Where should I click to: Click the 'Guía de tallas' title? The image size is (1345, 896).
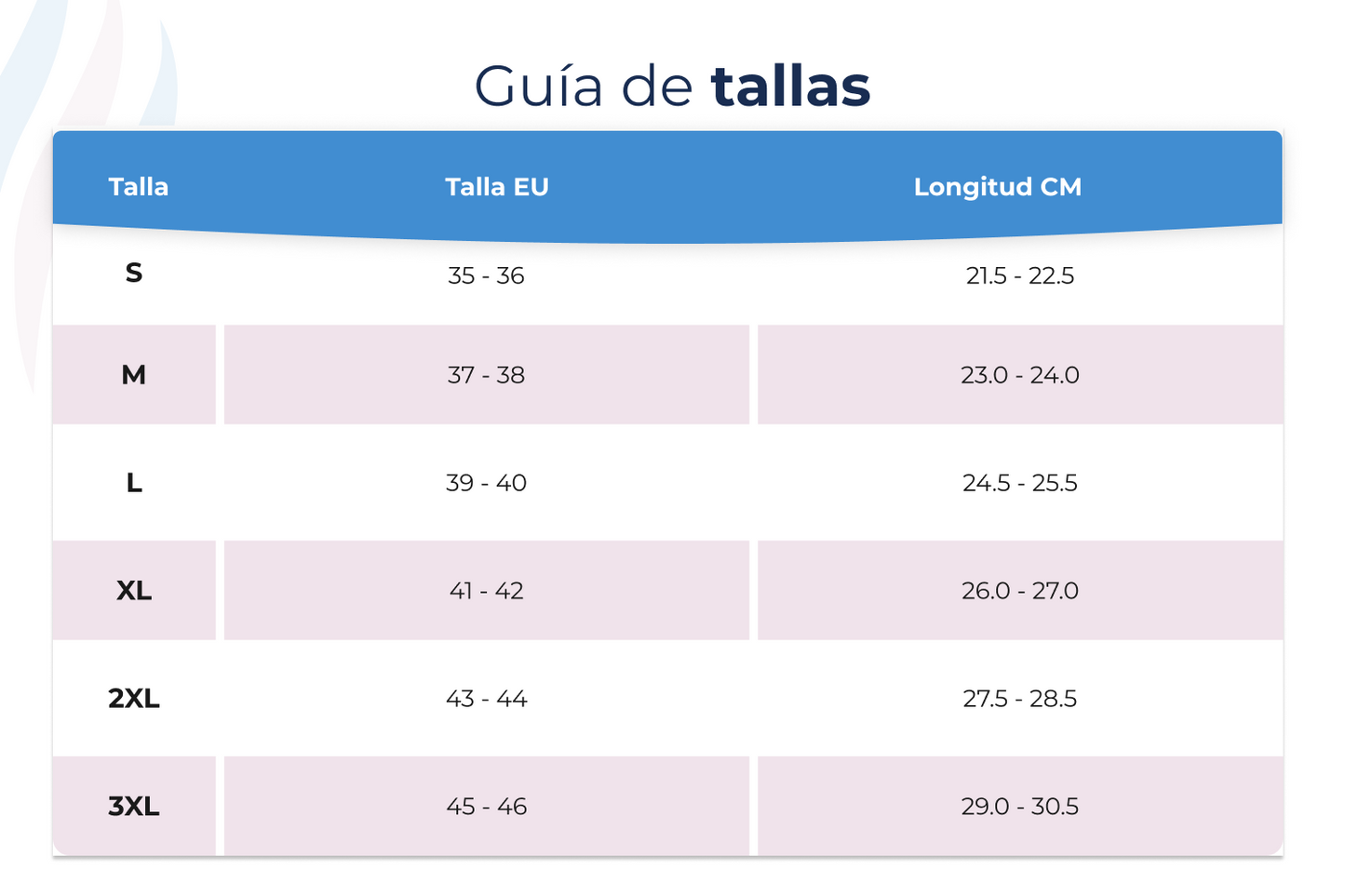(672, 87)
